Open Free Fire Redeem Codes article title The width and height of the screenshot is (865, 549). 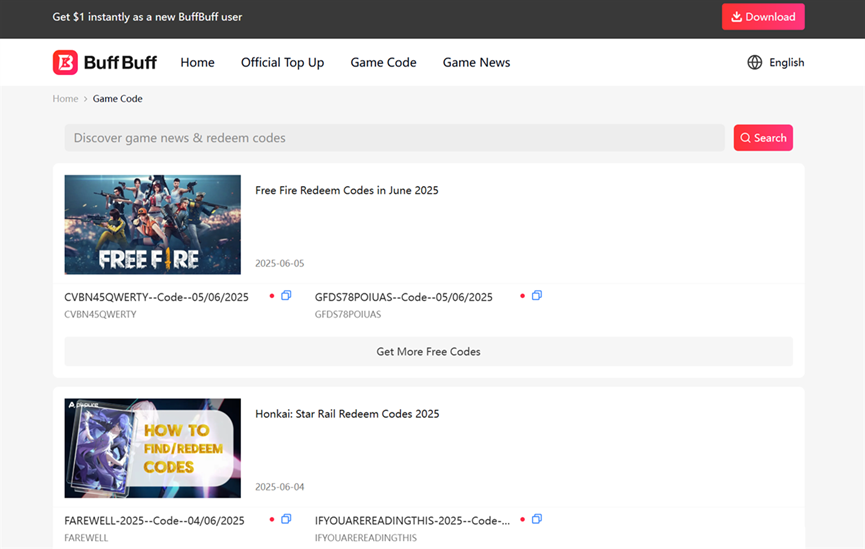(x=347, y=190)
